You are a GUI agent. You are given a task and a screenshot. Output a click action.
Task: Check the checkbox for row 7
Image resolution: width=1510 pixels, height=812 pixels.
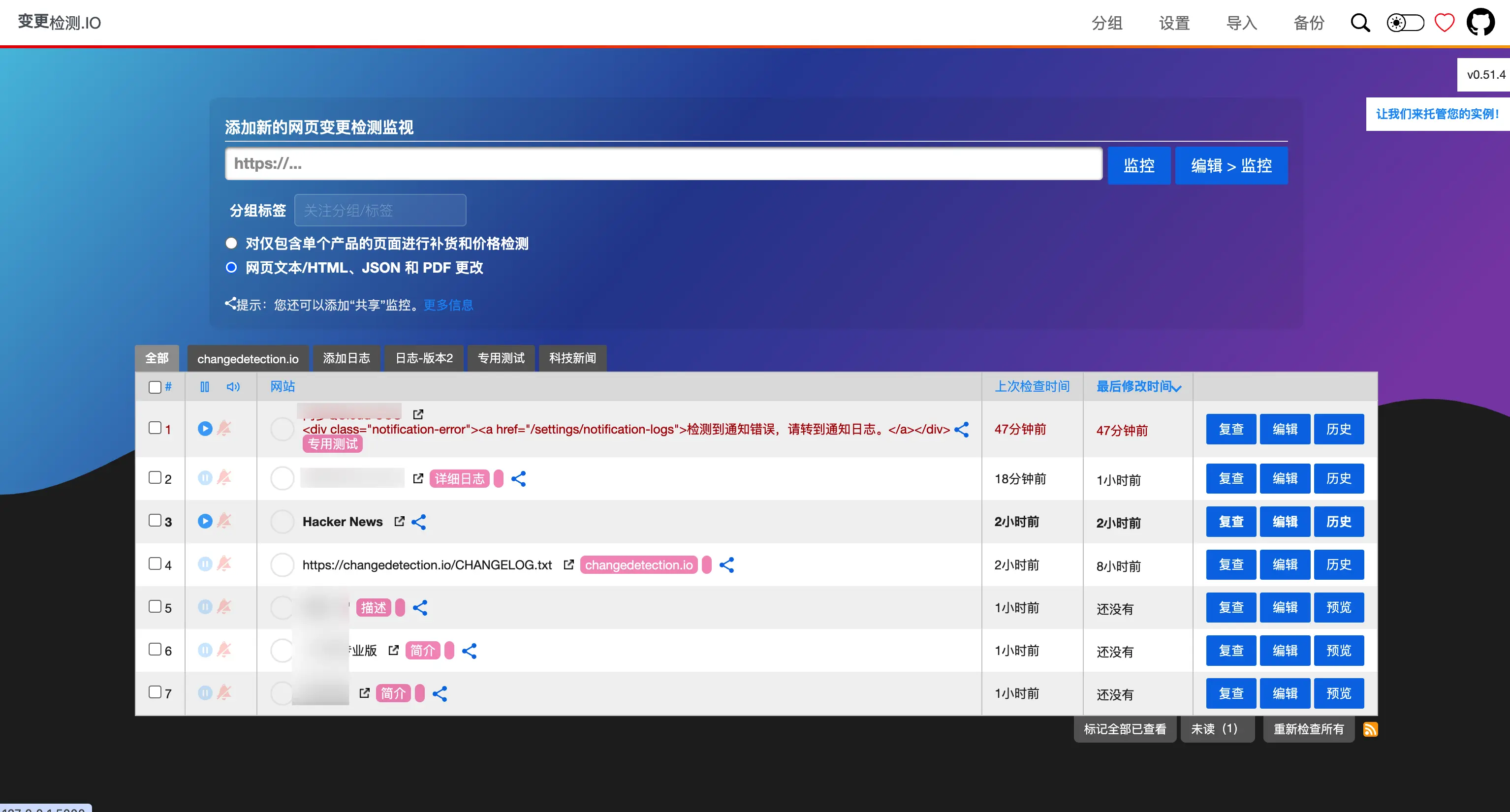pyautogui.click(x=155, y=692)
